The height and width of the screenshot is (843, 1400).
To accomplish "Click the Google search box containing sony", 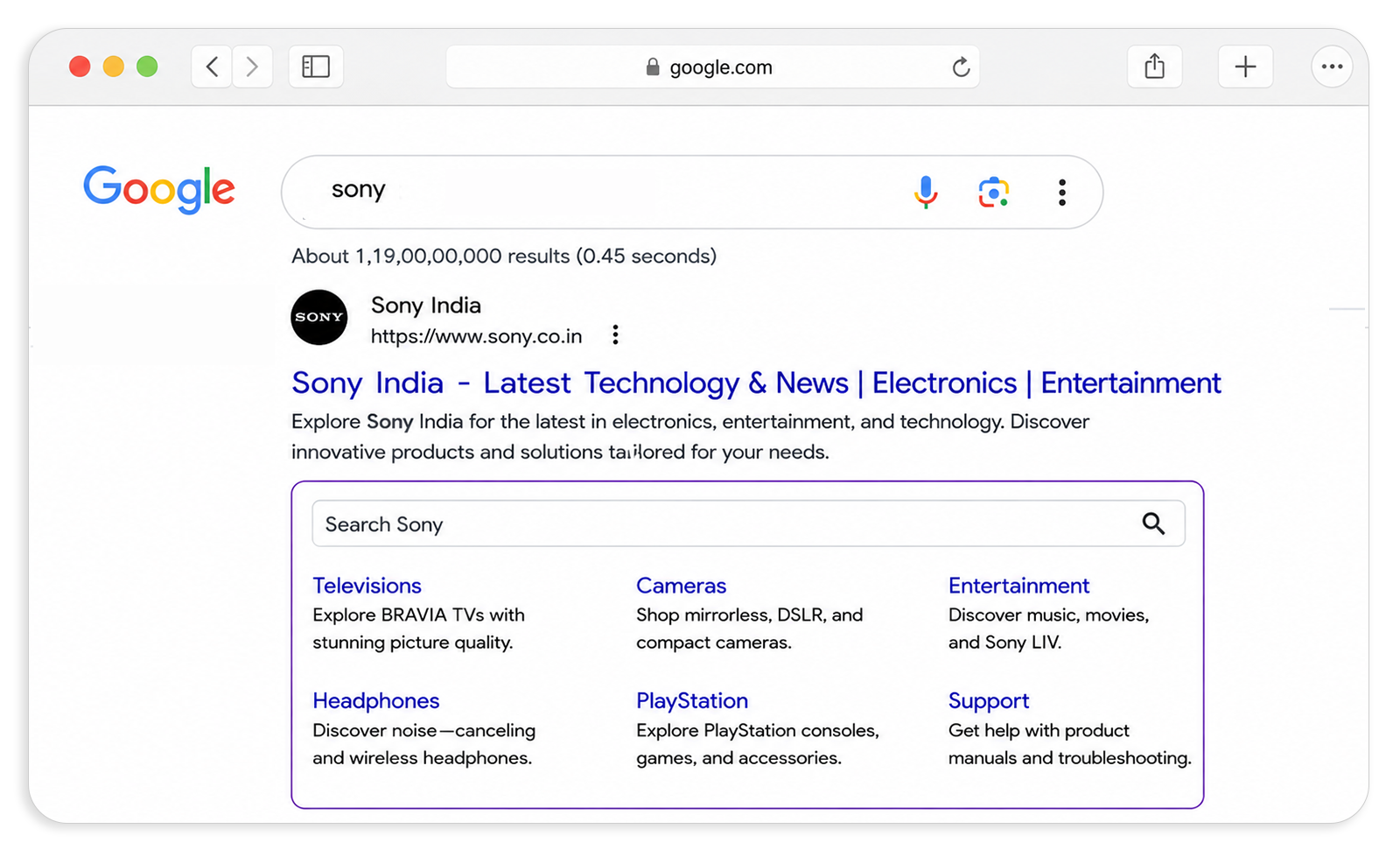I will coord(691,192).
